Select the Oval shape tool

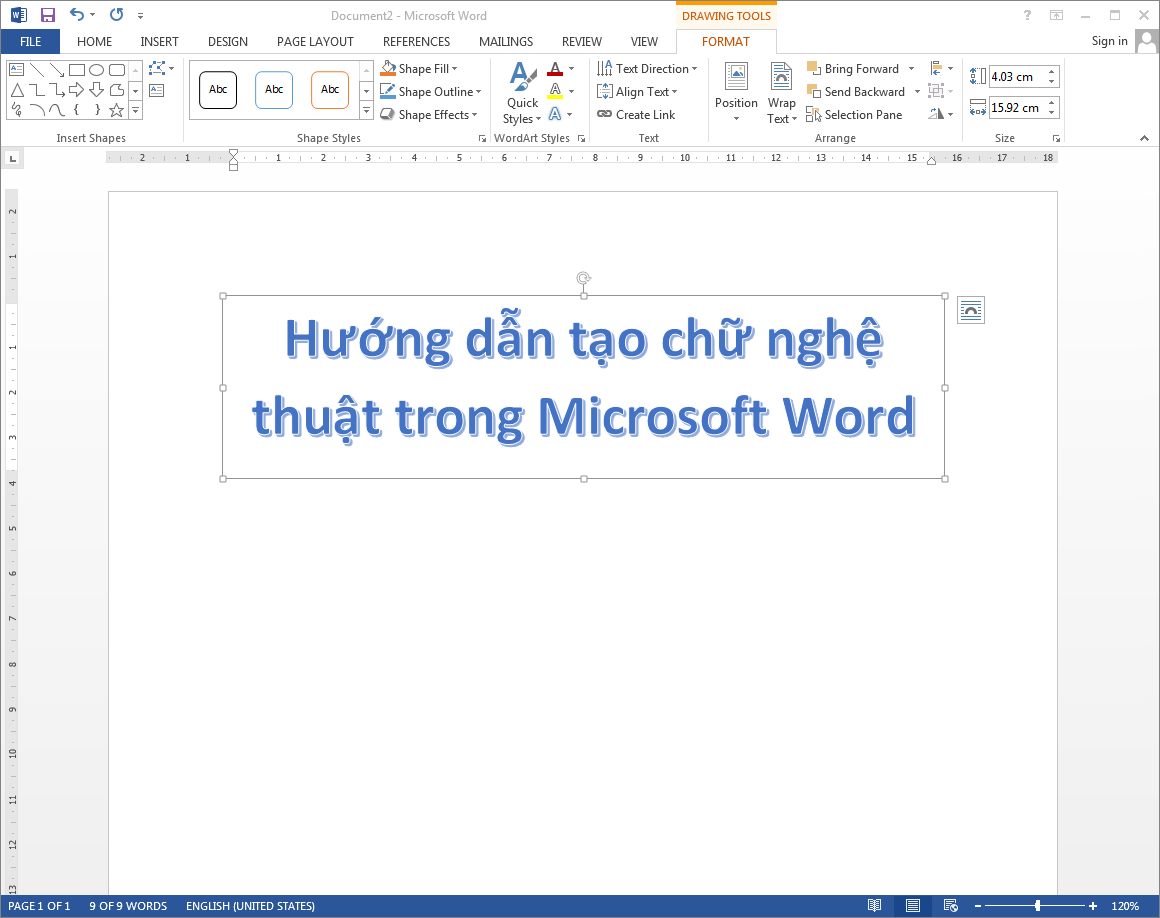click(96, 70)
